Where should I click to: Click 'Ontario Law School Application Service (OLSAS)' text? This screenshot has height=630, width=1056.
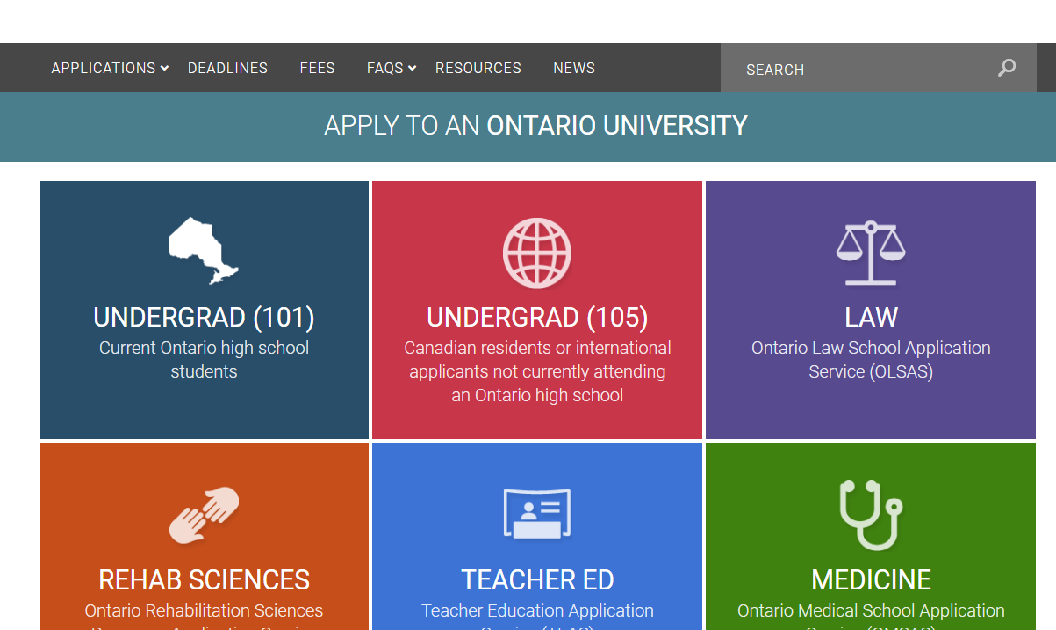tap(871, 360)
